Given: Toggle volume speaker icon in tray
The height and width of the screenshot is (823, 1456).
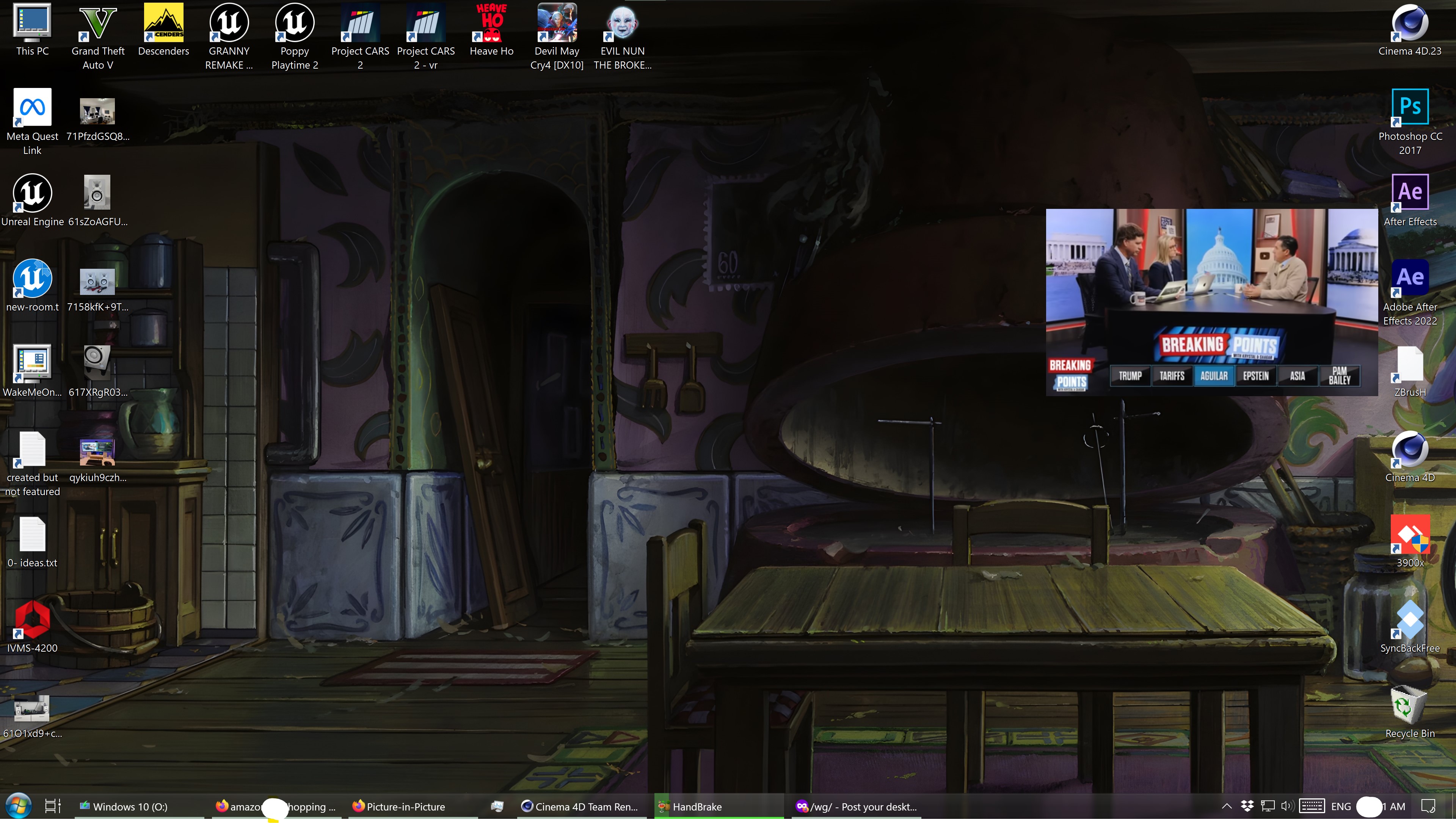Looking at the screenshot, I should (1287, 806).
